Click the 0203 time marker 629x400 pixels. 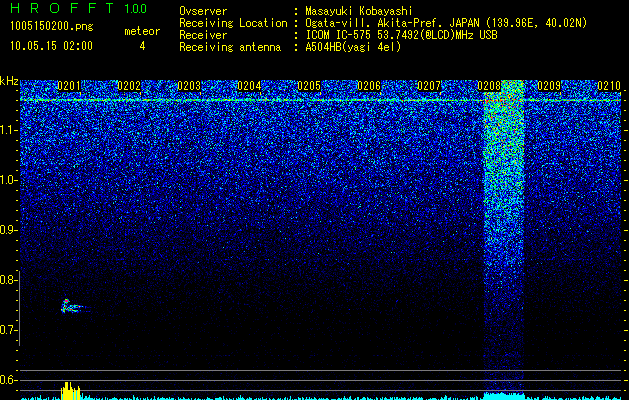(x=189, y=86)
